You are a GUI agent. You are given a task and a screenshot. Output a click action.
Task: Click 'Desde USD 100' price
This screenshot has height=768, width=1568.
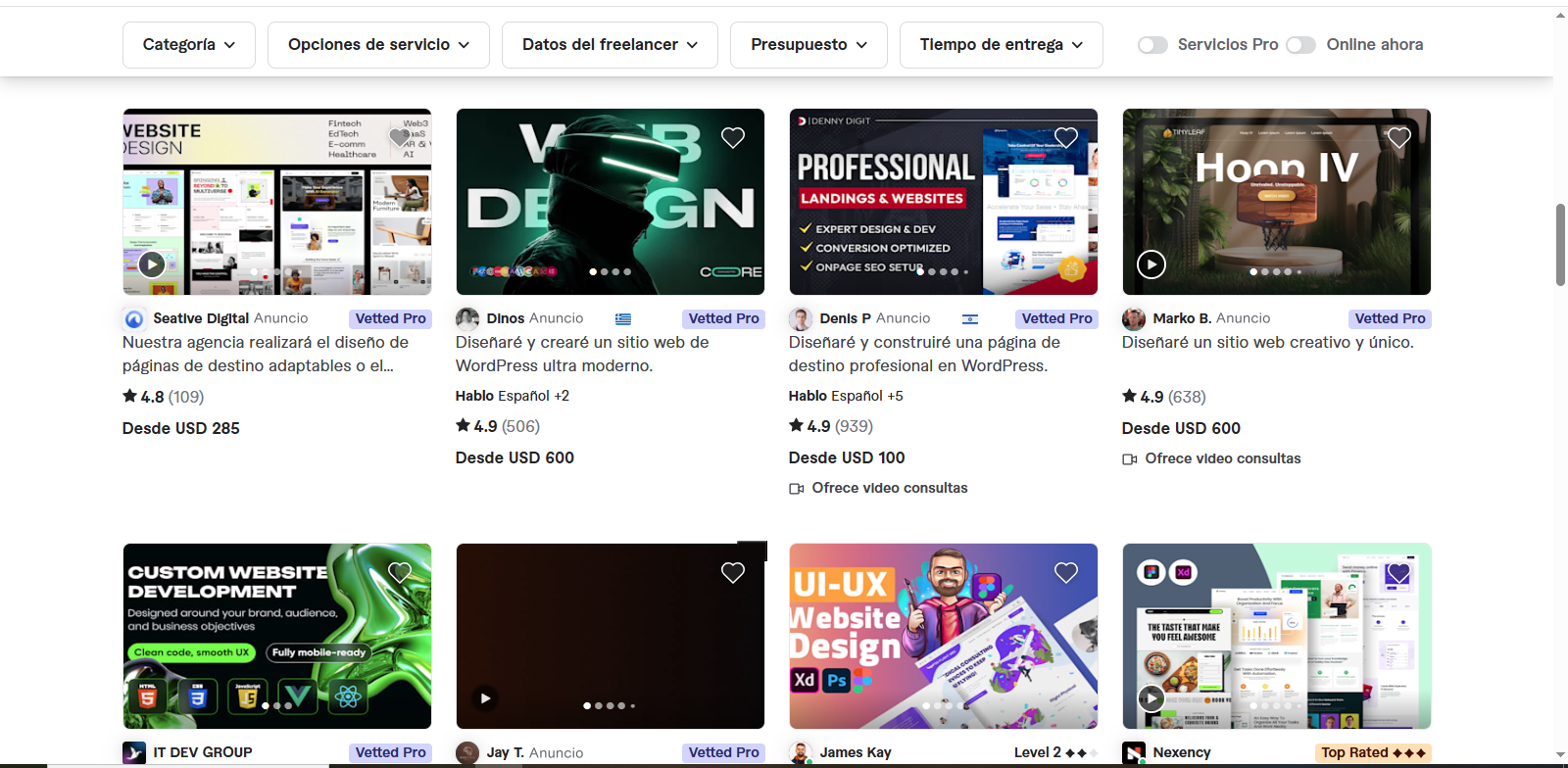click(x=847, y=457)
